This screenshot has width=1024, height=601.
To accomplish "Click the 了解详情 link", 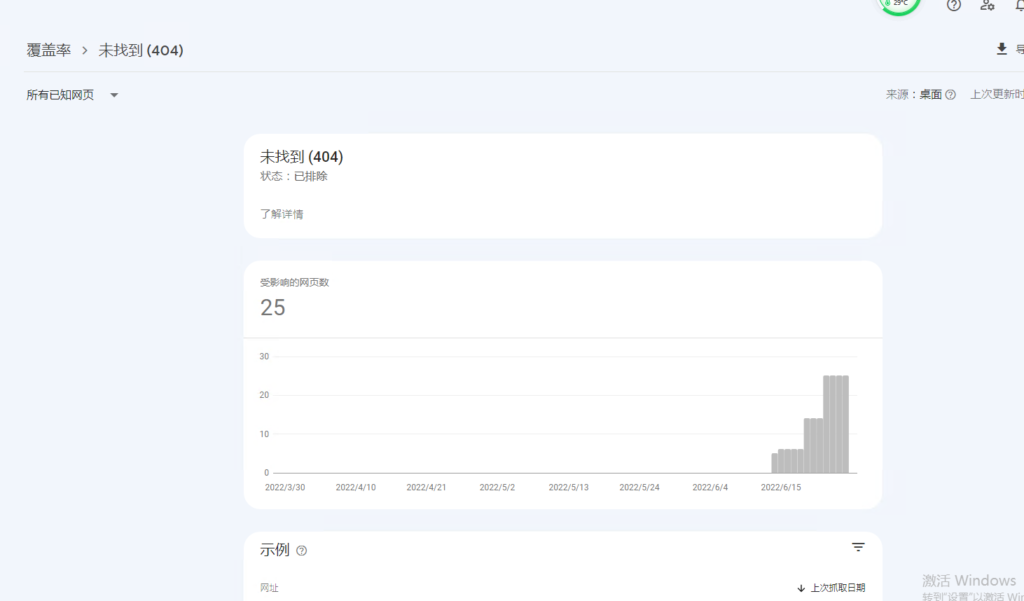I will click(281, 214).
